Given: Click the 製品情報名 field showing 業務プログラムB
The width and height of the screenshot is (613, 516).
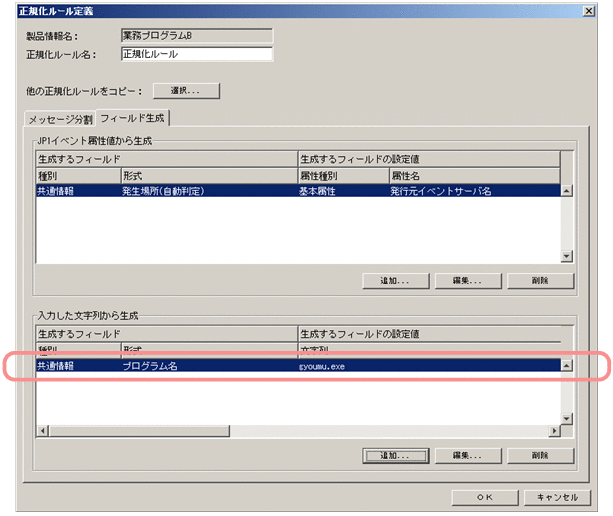Looking at the screenshot, I should pyautogui.click(x=197, y=36).
